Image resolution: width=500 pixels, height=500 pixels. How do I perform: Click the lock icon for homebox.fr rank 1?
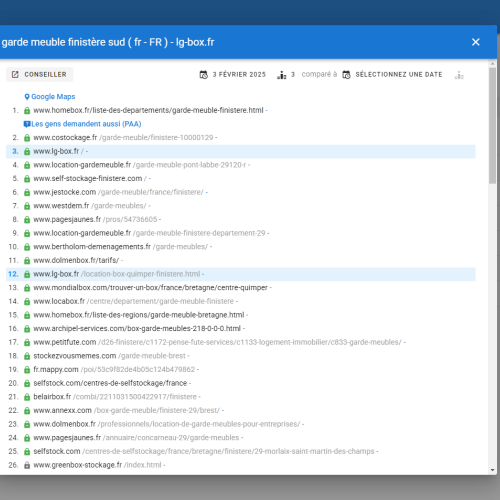coord(27,110)
